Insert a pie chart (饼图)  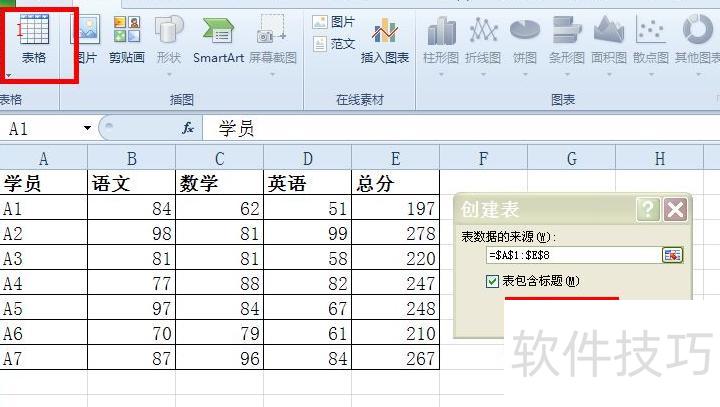coord(524,39)
